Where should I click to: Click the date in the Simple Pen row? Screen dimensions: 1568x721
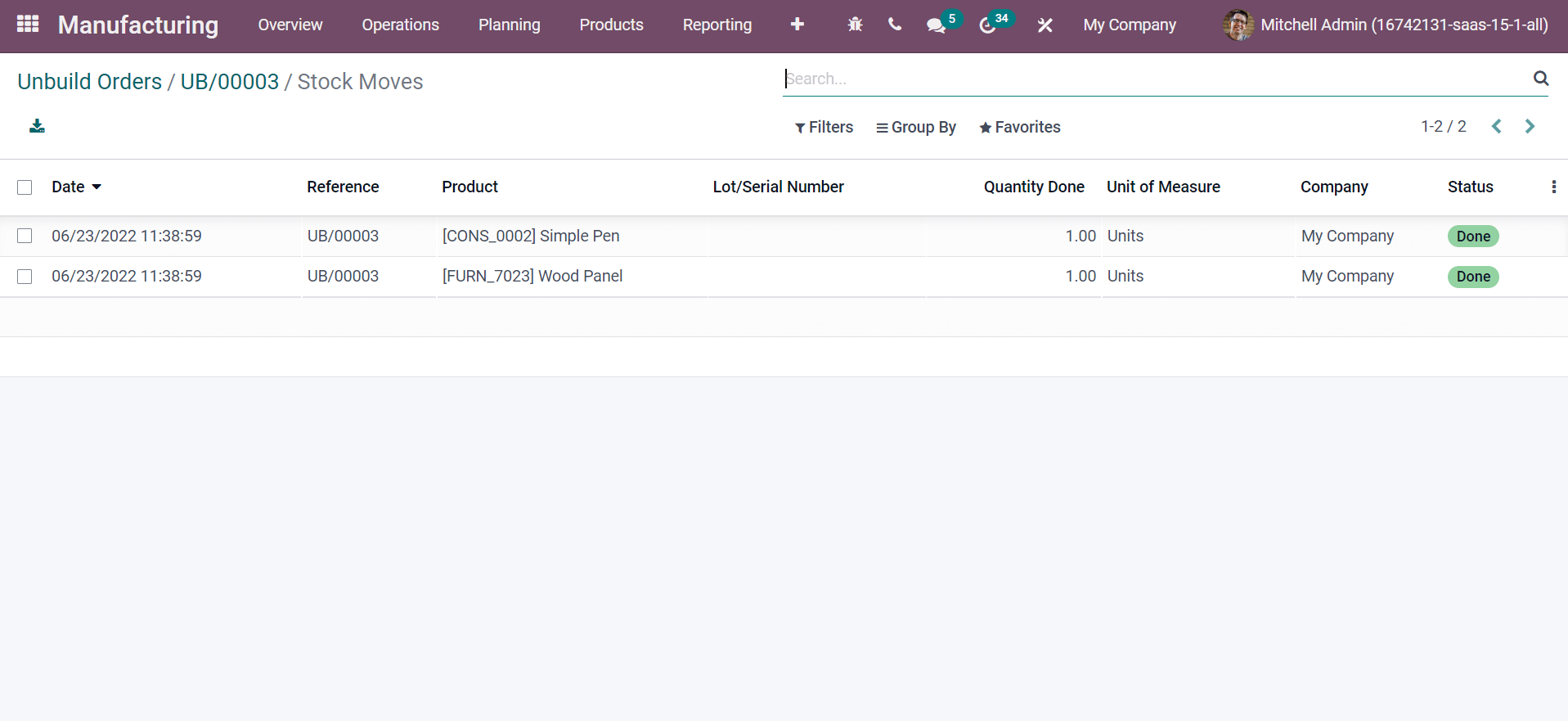pyautogui.click(x=127, y=236)
